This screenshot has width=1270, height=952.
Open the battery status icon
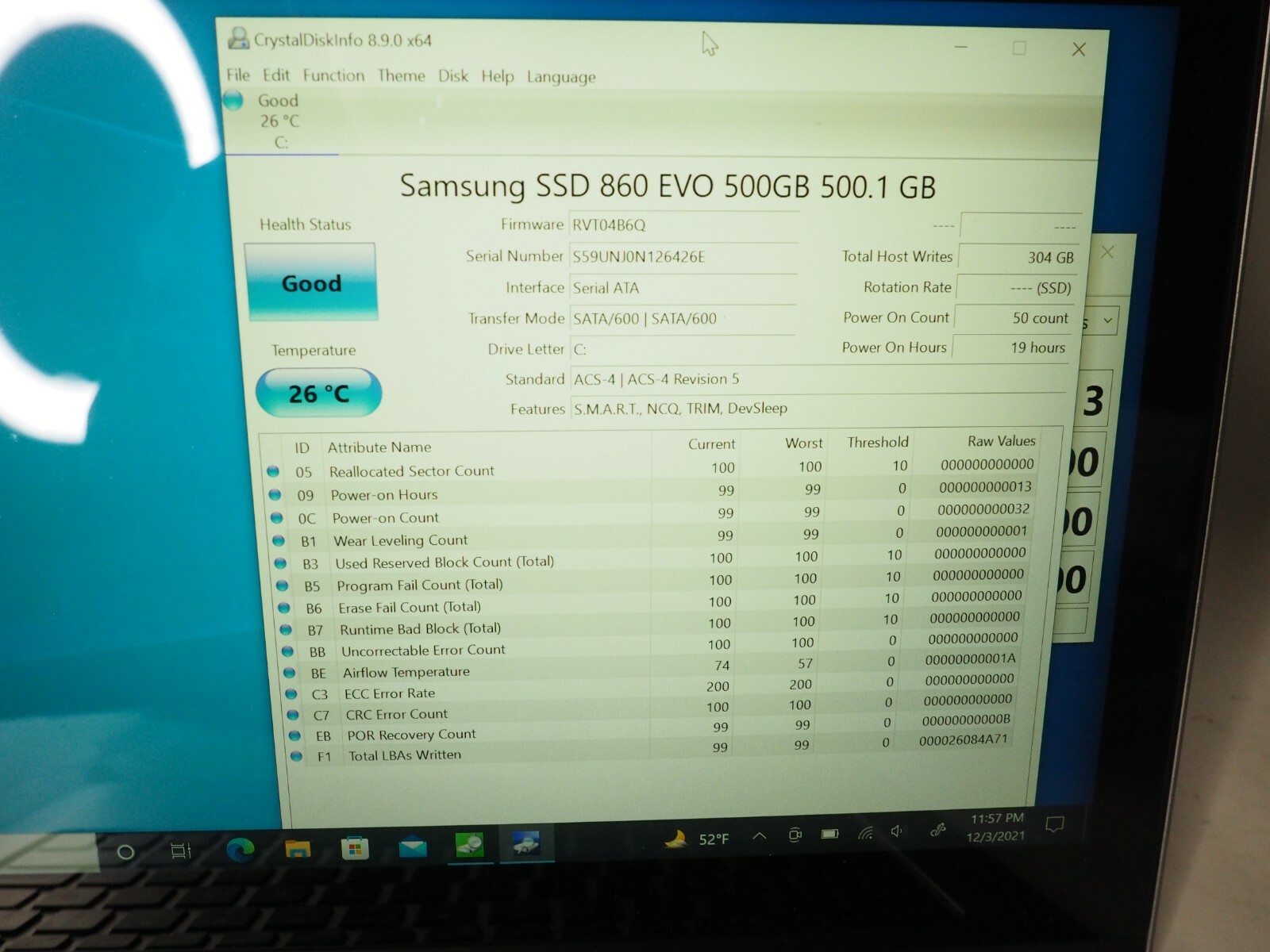click(x=830, y=834)
